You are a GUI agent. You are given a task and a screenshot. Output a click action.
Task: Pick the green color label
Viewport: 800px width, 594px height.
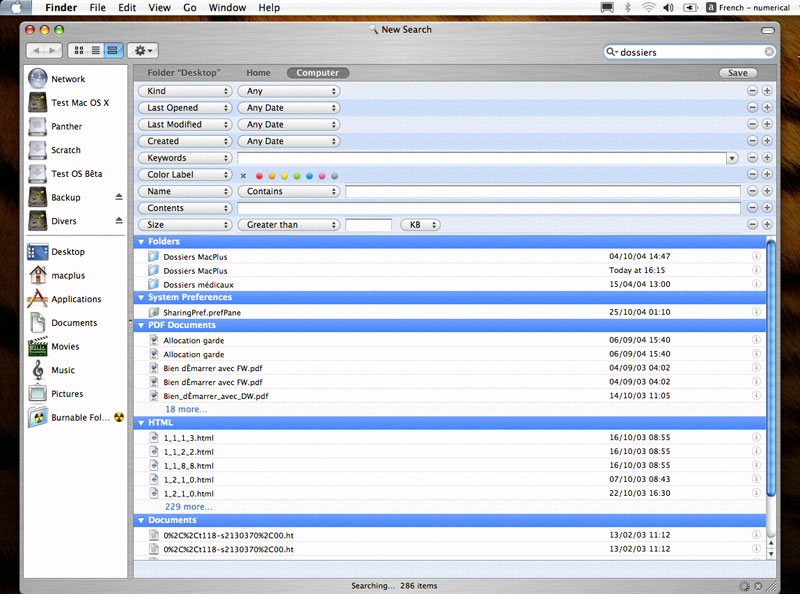pyautogui.click(x=297, y=176)
